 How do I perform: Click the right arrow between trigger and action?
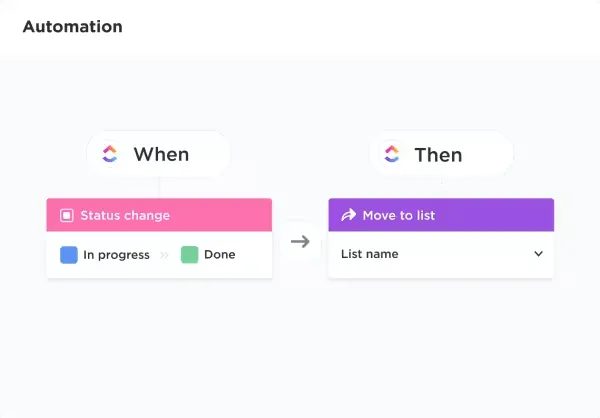tap(300, 242)
